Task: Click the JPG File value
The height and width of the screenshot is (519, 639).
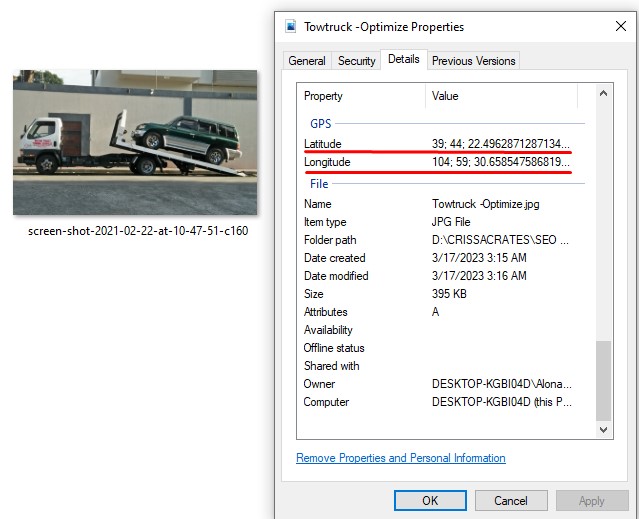Action: (451, 222)
